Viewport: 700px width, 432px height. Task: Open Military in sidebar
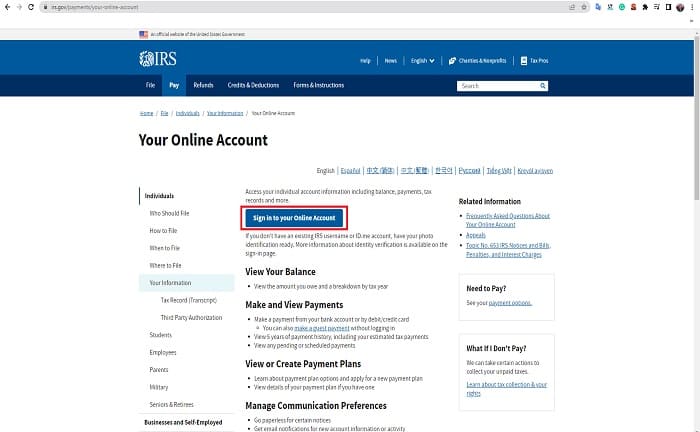click(x=159, y=387)
